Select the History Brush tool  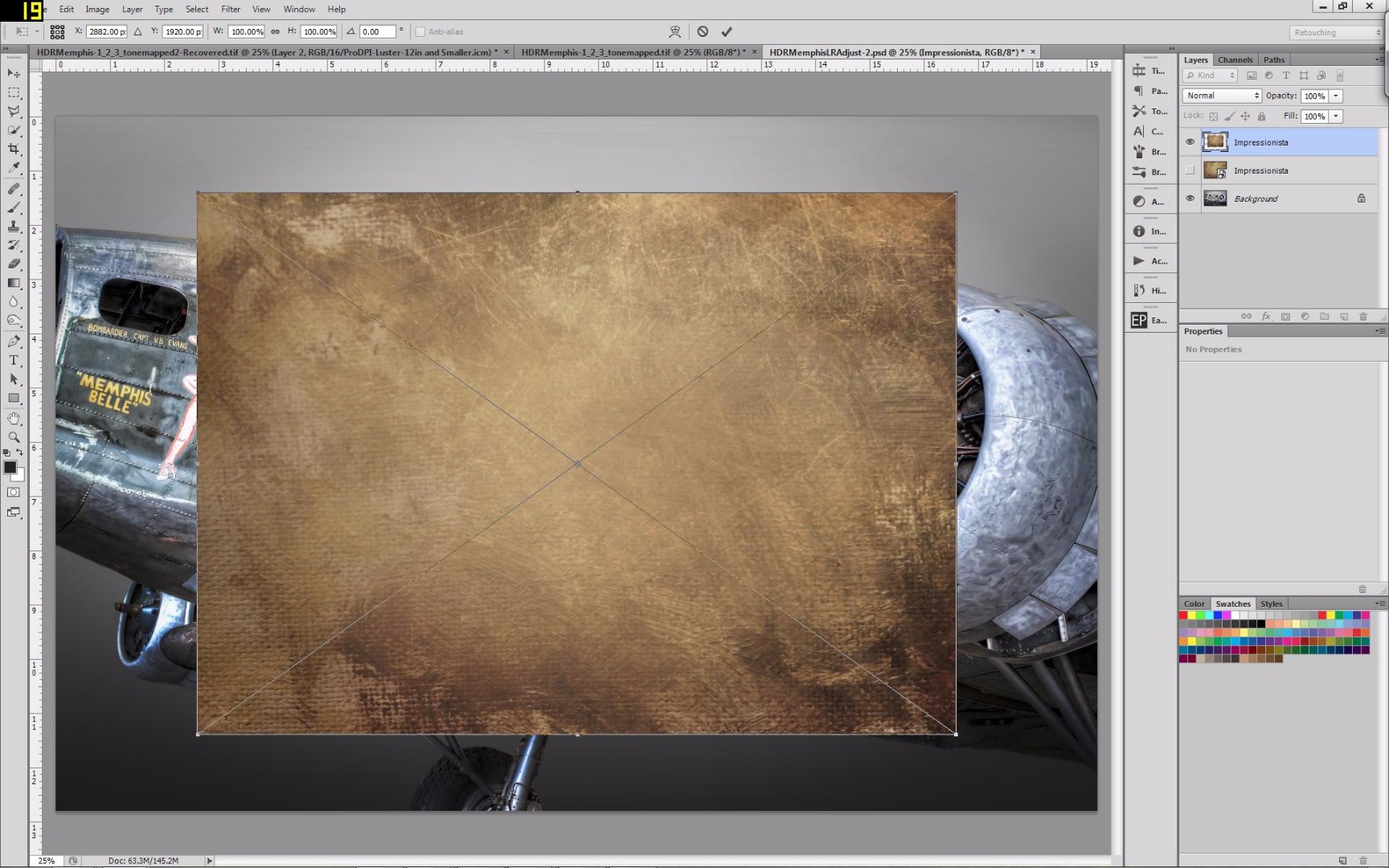[14, 245]
